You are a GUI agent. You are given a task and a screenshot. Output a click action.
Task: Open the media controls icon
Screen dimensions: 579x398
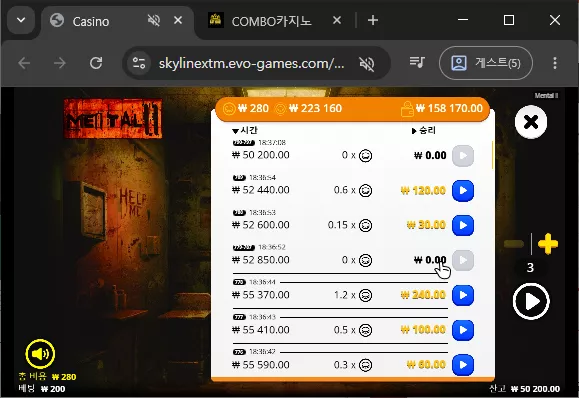tap(417, 62)
